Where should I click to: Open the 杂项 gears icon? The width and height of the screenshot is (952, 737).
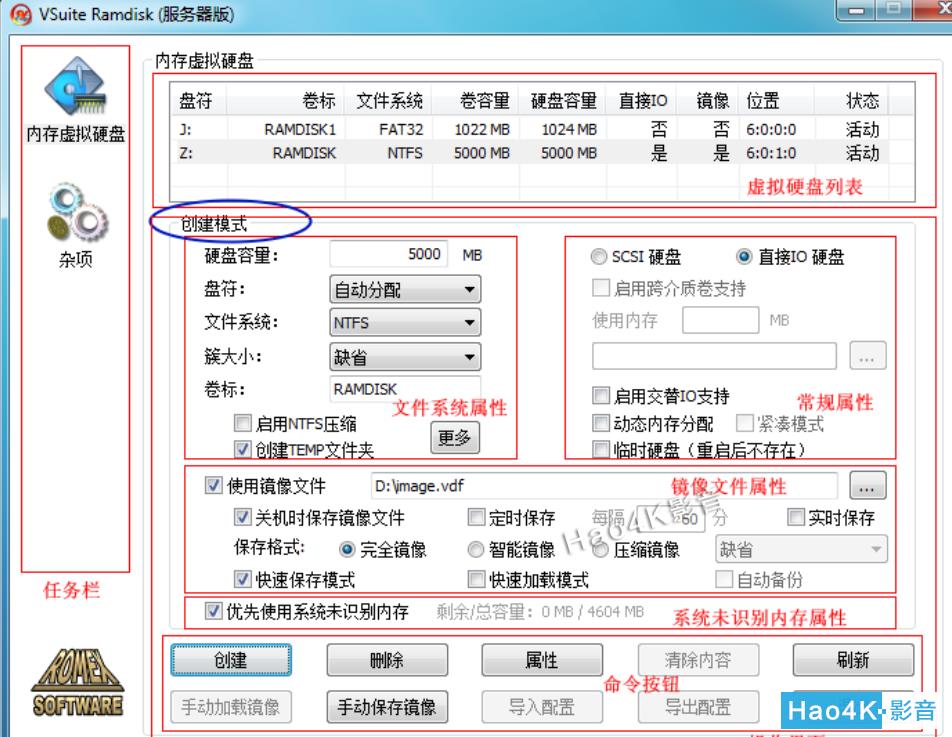(76, 226)
